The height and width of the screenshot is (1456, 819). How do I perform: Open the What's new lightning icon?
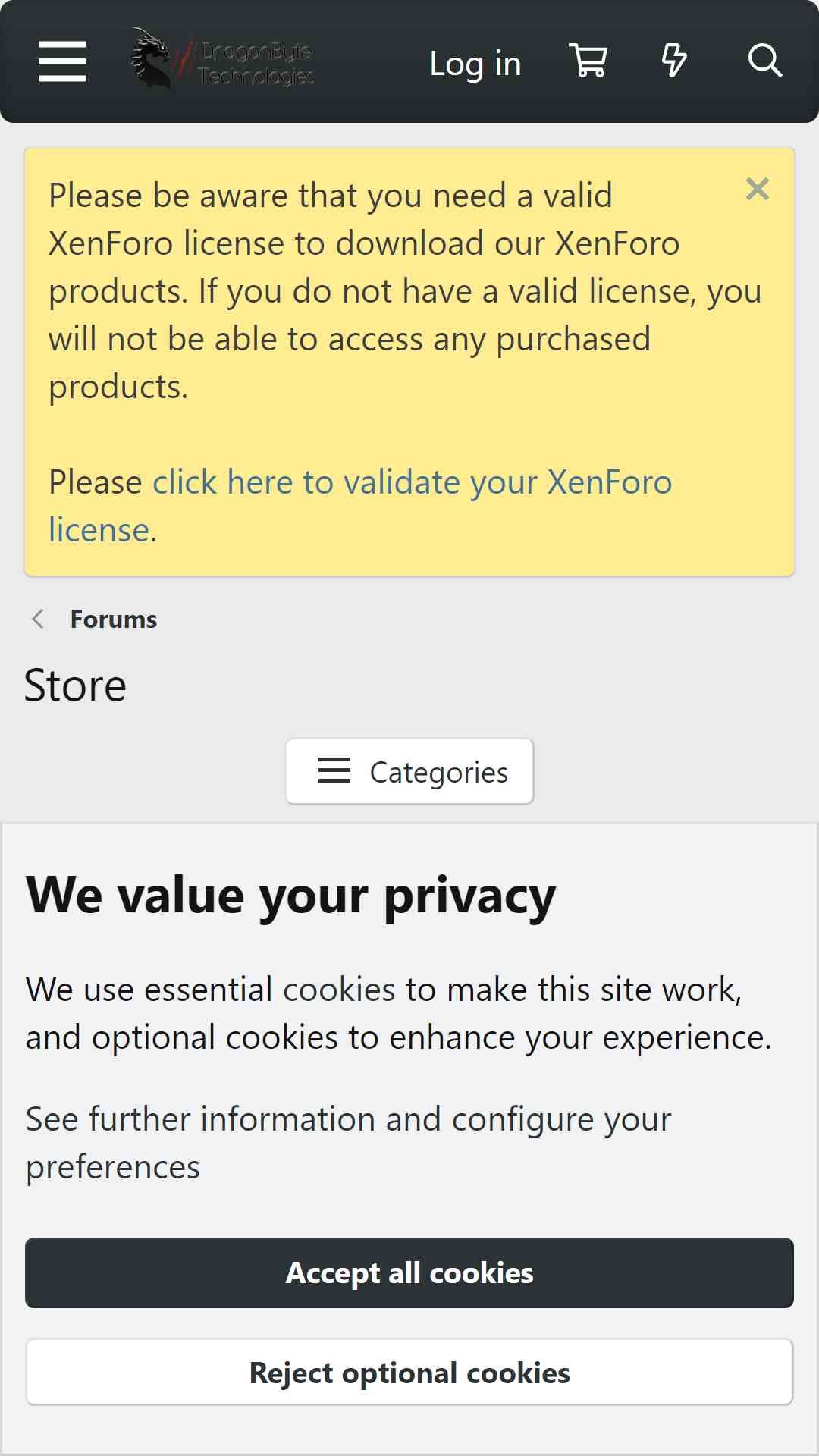coord(674,61)
